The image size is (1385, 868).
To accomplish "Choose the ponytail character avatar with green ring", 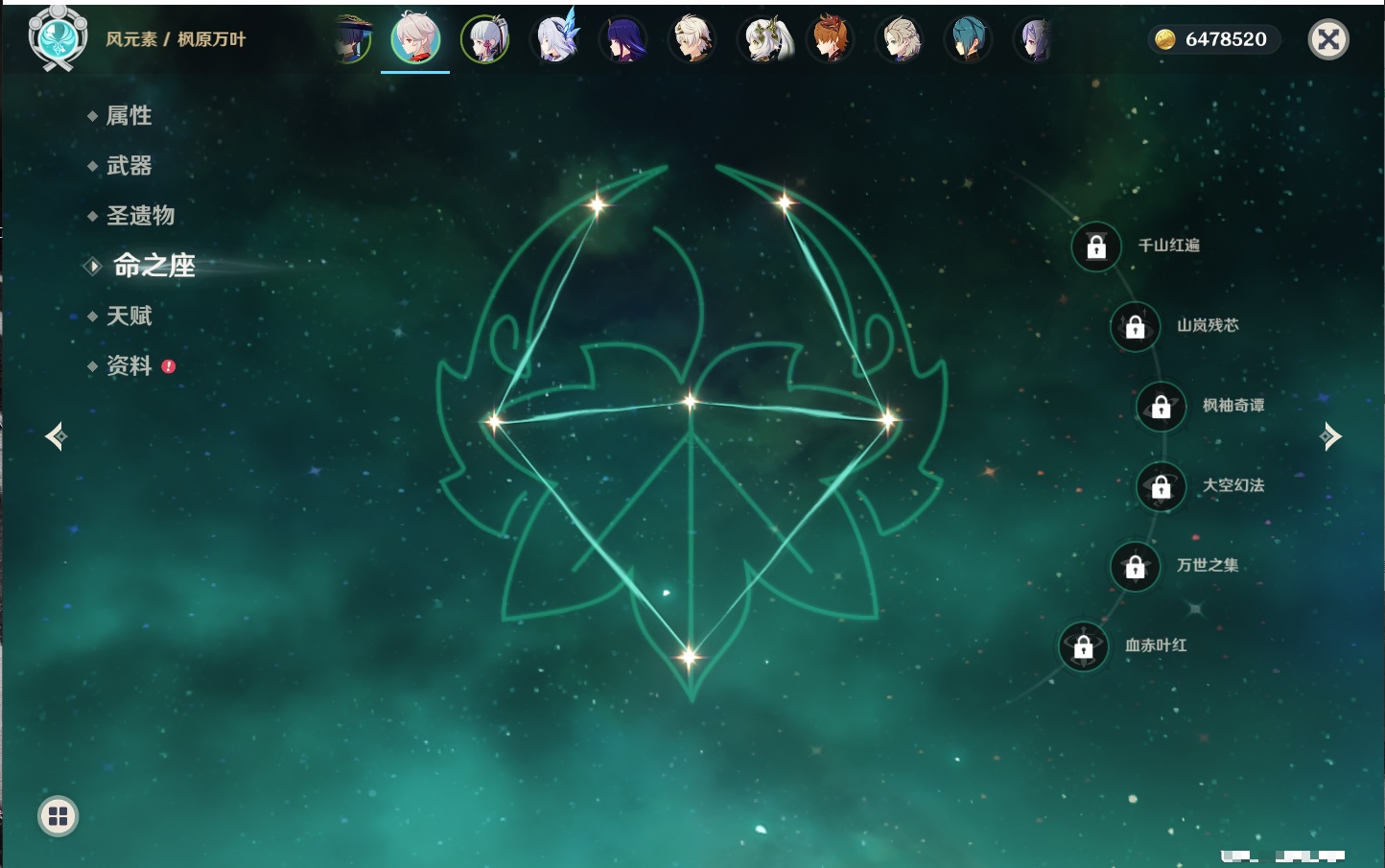I will (485, 39).
